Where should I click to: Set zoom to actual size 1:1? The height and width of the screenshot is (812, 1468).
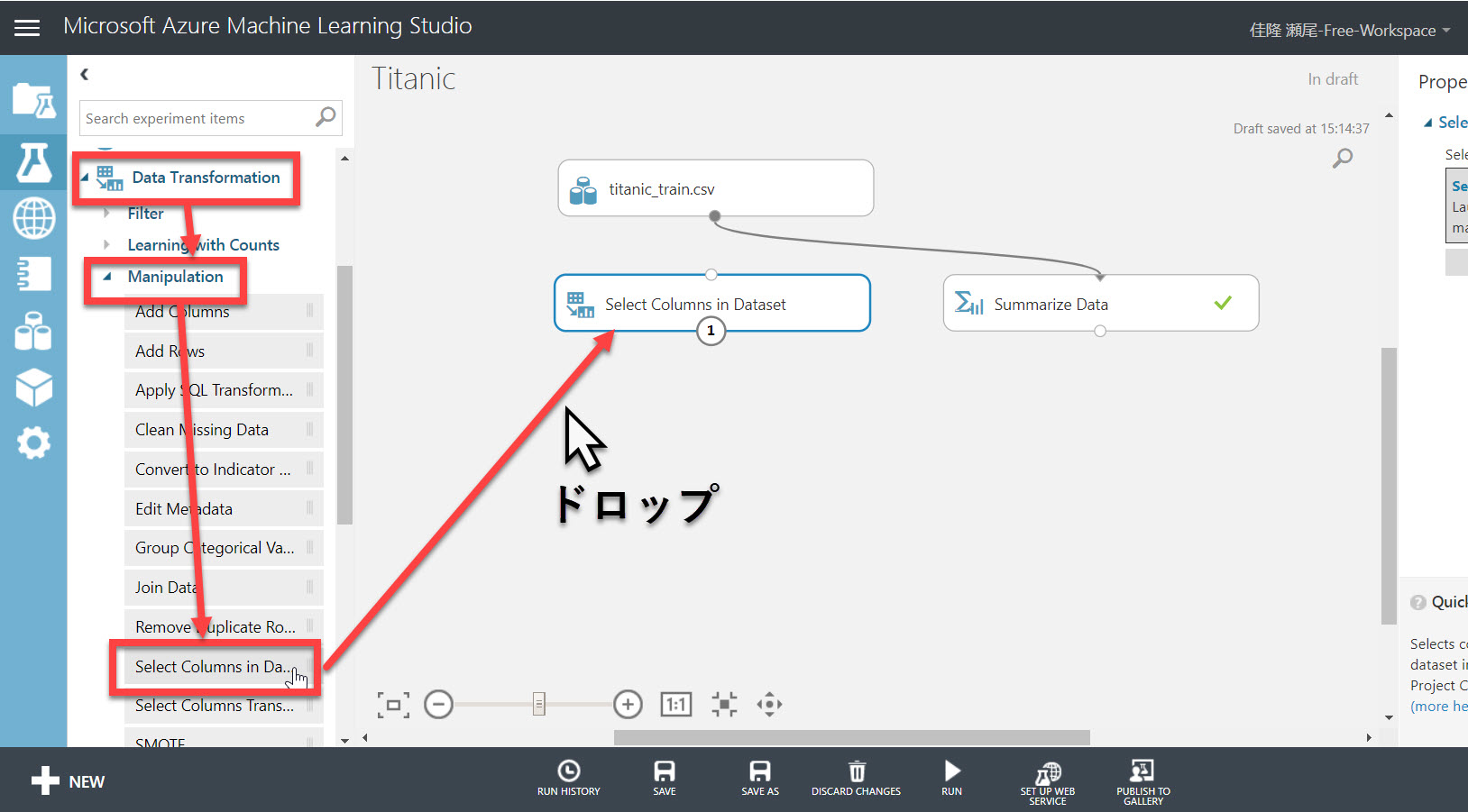pyautogui.click(x=676, y=704)
